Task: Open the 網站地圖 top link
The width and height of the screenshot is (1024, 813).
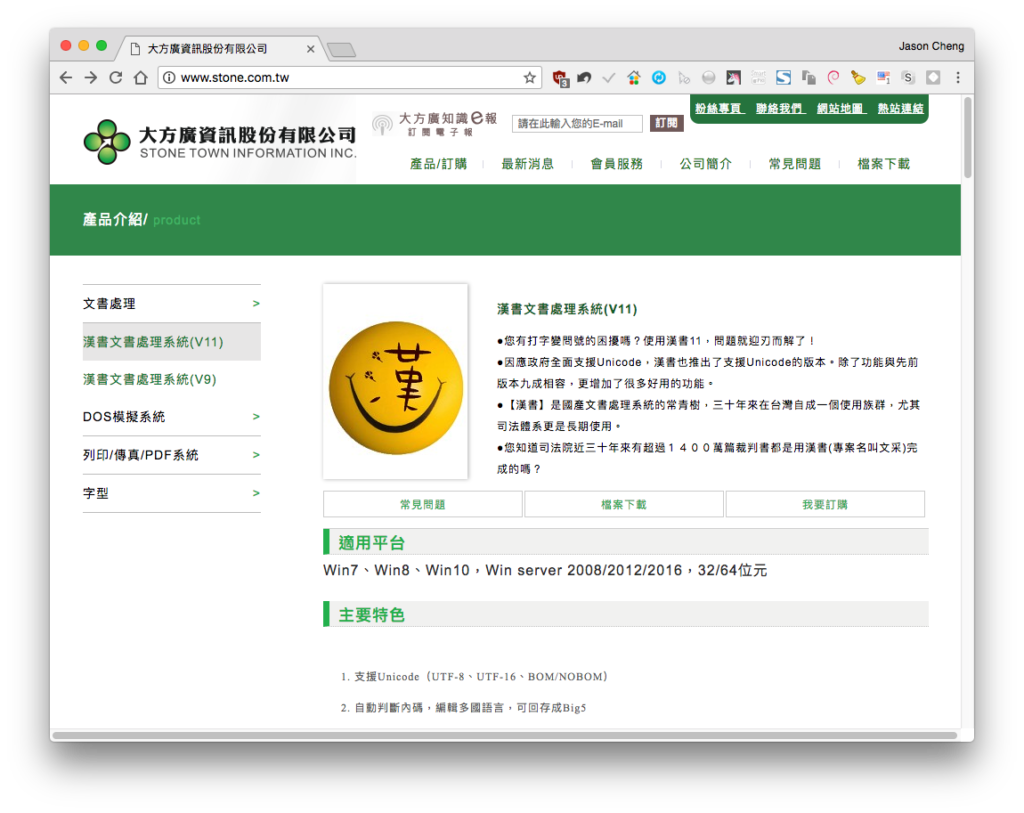Action: pos(841,108)
